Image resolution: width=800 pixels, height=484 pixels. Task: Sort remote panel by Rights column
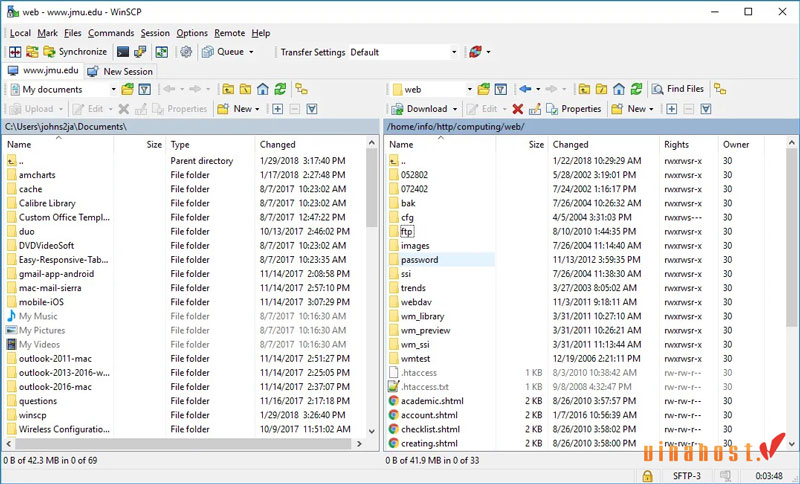coord(688,145)
